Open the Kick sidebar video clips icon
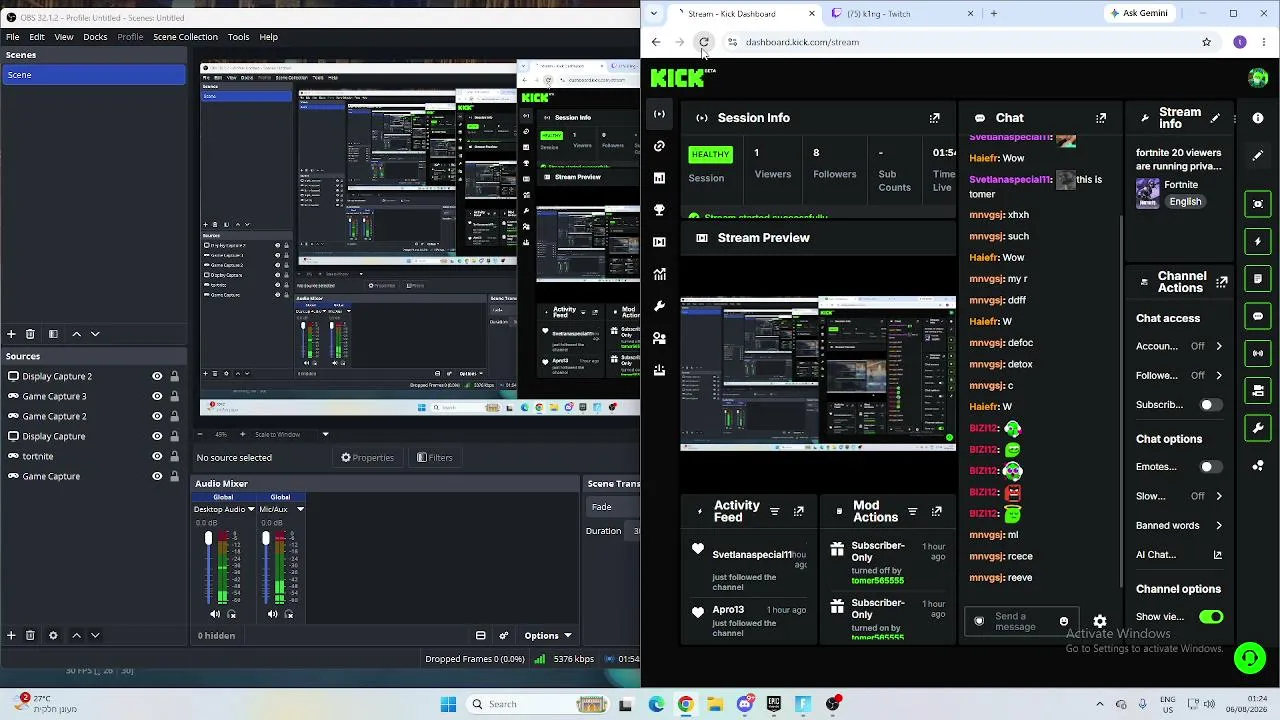The image size is (1280, 720). point(659,242)
